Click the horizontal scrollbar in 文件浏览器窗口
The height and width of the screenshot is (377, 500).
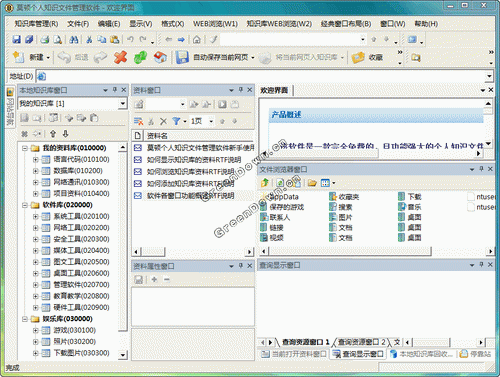350,251
